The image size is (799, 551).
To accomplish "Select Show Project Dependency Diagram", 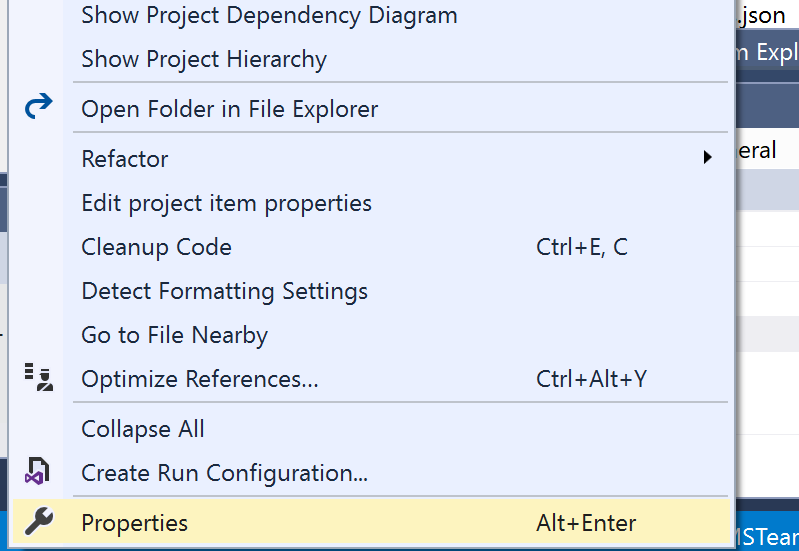I will pos(269,16).
